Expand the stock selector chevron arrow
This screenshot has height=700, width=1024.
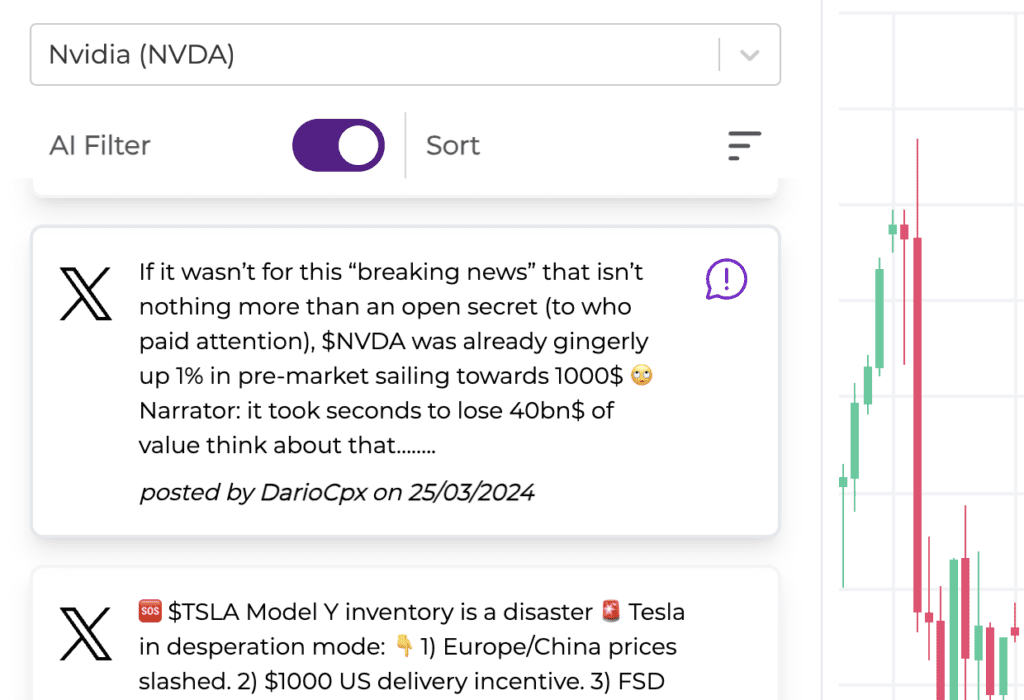click(x=750, y=55)
